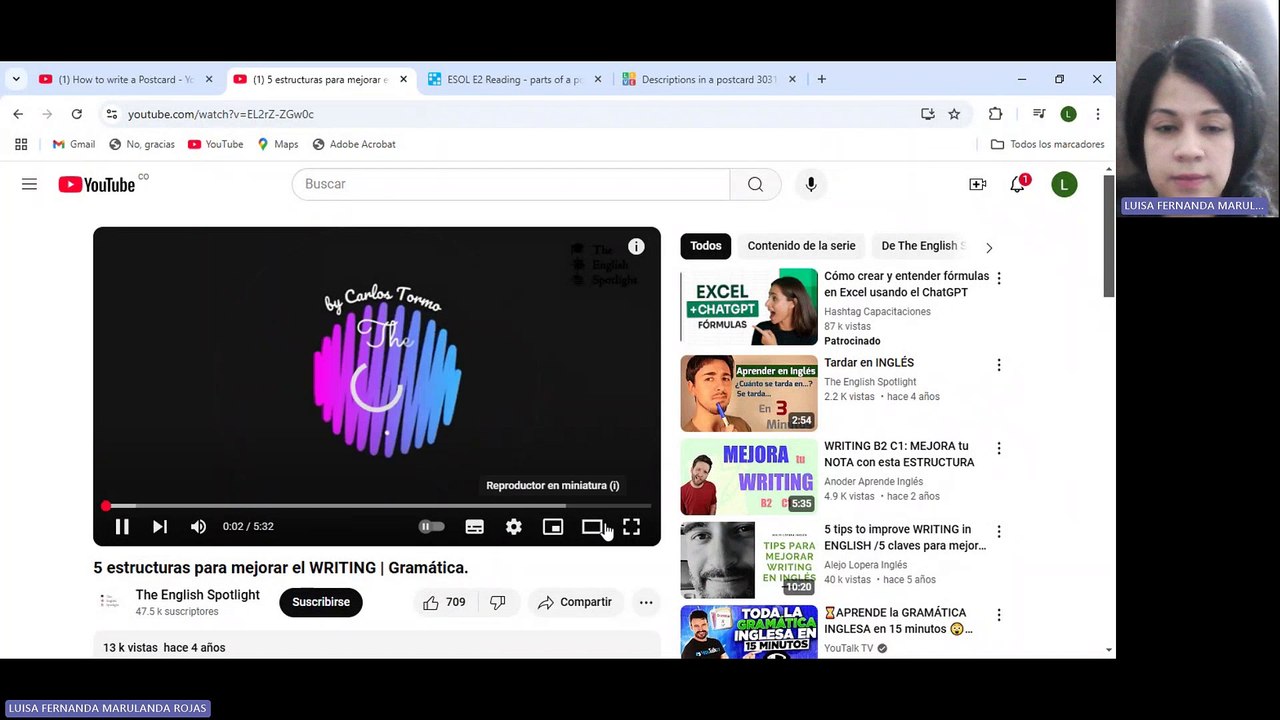Open Chrome media controls icon
Screen dimensions: 1280x720
(1039, 114)
